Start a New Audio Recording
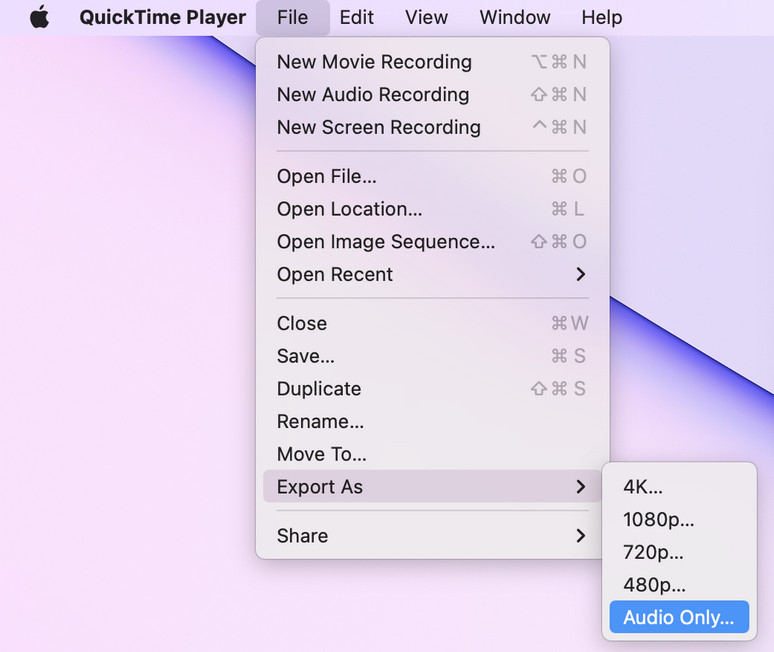This screenshot has width=774, height=652. (432, 94)
